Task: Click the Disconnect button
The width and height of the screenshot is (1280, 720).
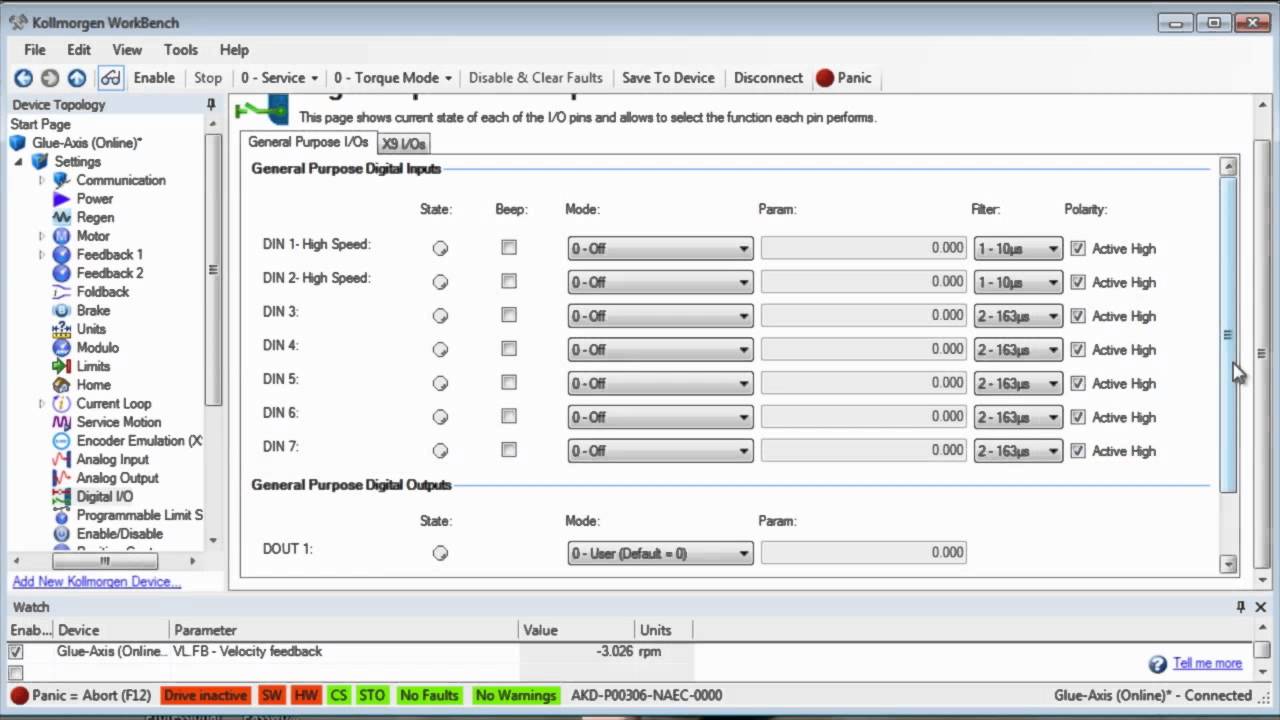Action: 768,78
